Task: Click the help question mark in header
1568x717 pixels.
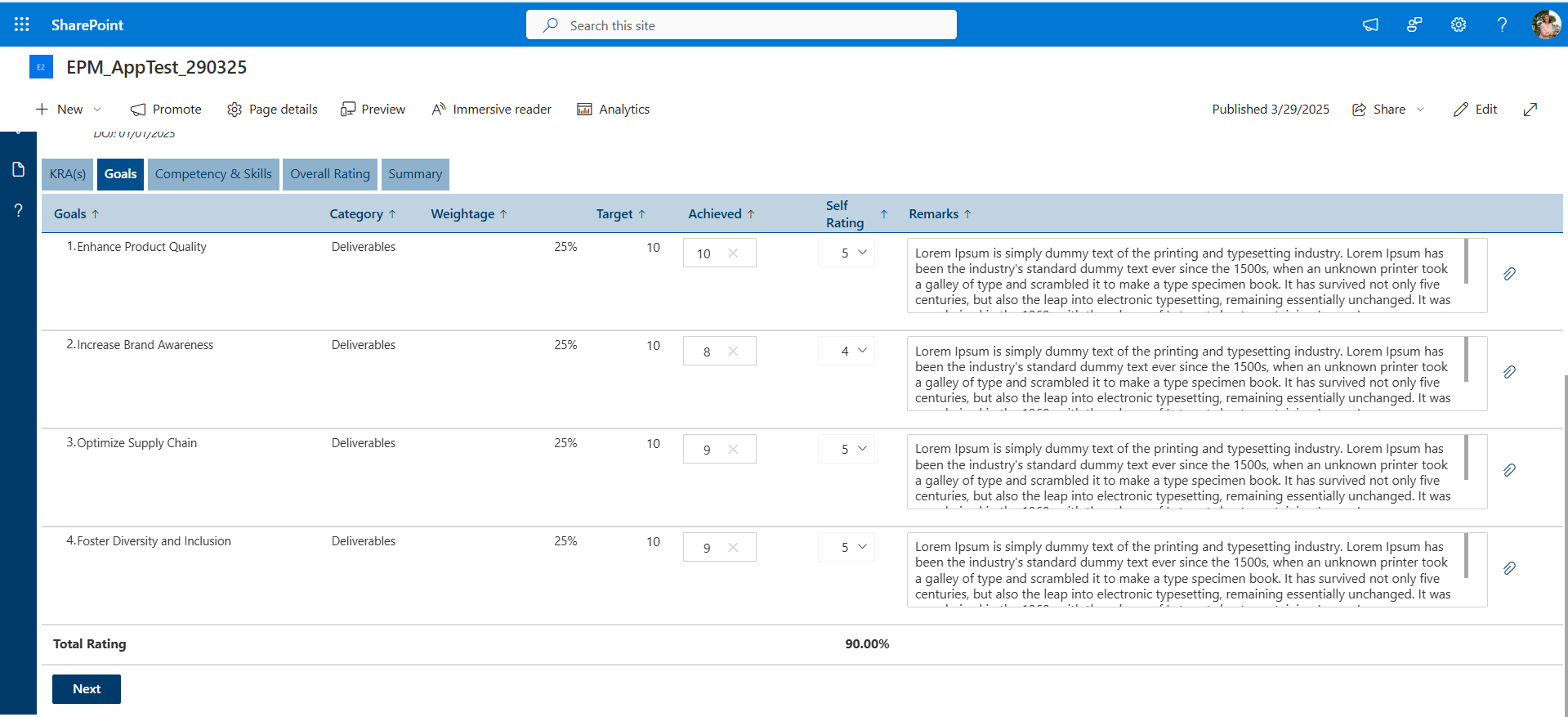Action: click(1502, 25)
